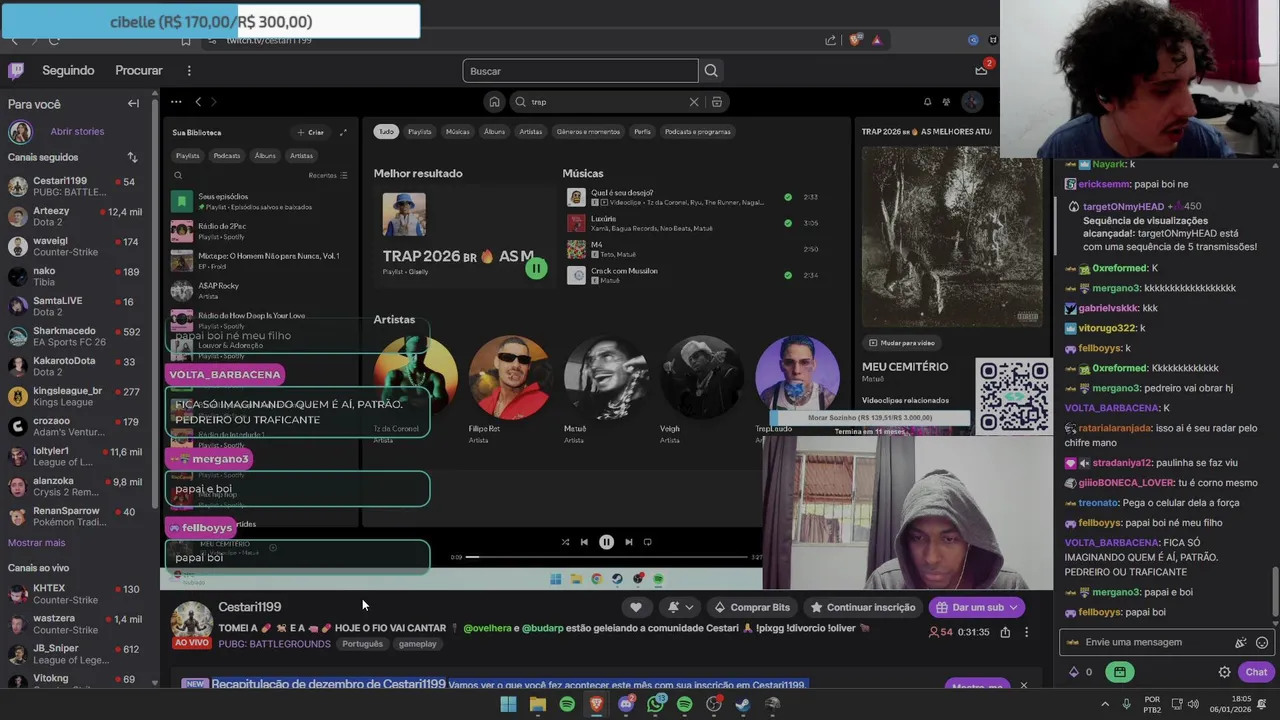Open Windows Start button in taskbar

tap(508, 704)
